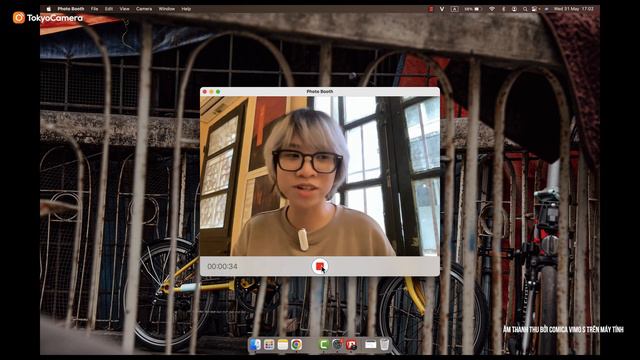
Task: Close the Photo Booth window
Action: 205,92
